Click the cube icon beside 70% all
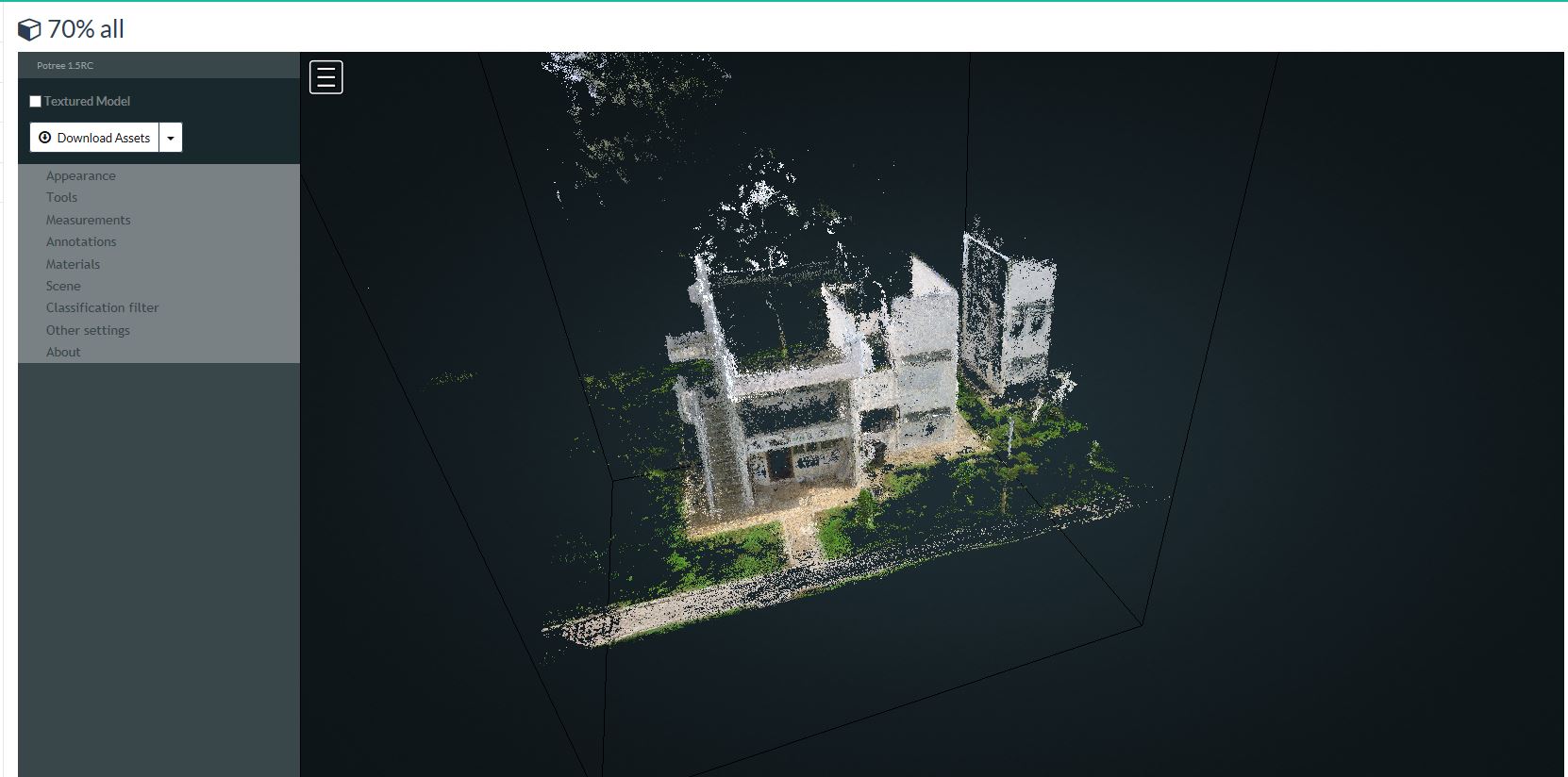1568x777 pixels. [x=29, y=30]
